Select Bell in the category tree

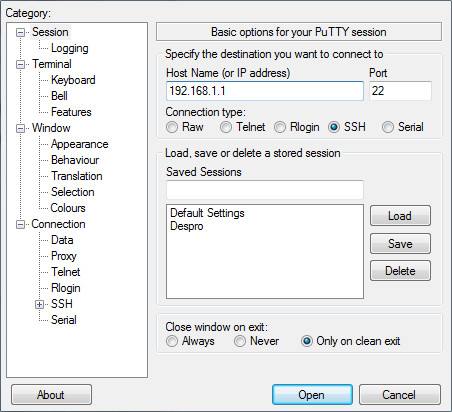pos(59,96)
